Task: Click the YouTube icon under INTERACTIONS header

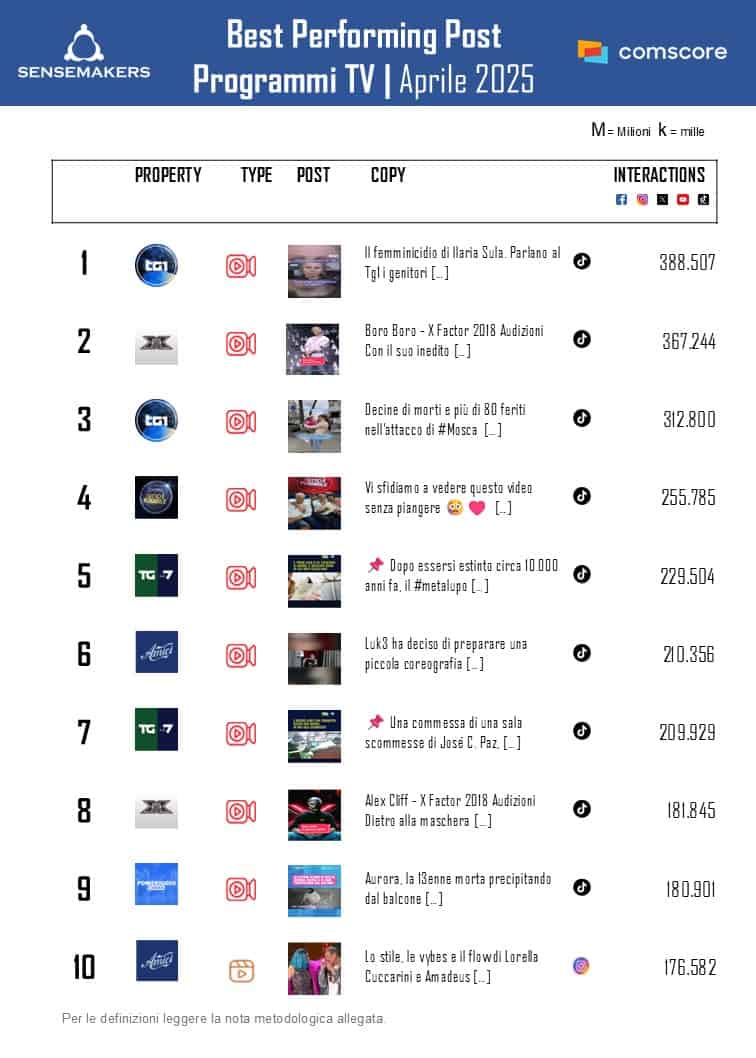Action: (x=683, y=200)
